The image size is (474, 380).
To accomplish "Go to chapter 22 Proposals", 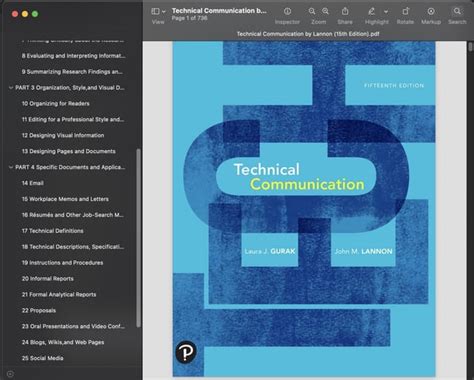I will pyautogui.click(x=39, y=310).
